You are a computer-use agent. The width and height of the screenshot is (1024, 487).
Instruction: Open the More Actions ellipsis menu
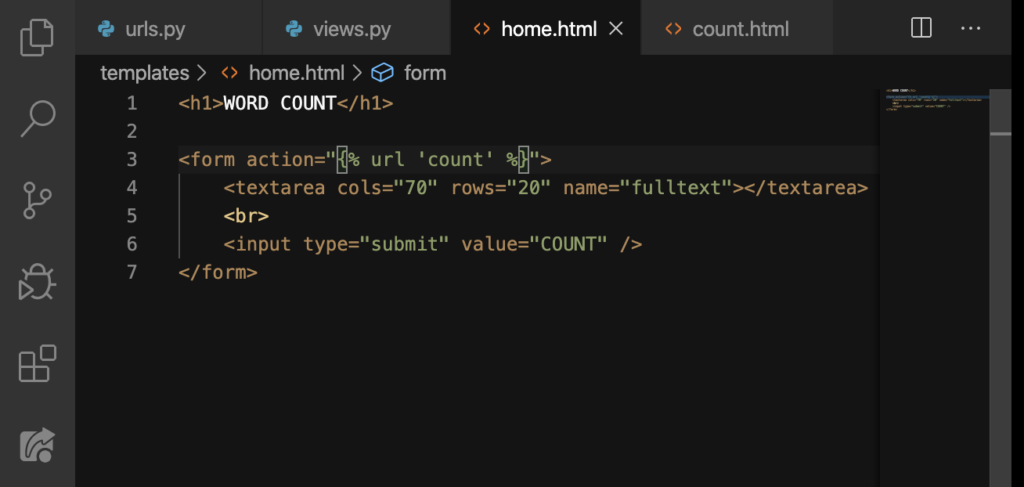(970, 28)
